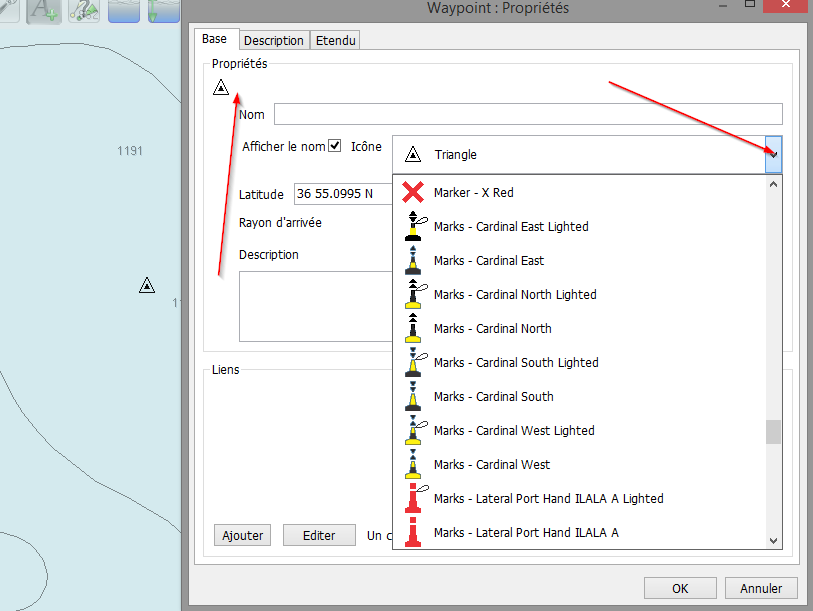Screen dimensions: 813x611
Task: Choose Marks - Cardinal East Lighted icon
Action: pyautogui.click(x=510, y=227)
